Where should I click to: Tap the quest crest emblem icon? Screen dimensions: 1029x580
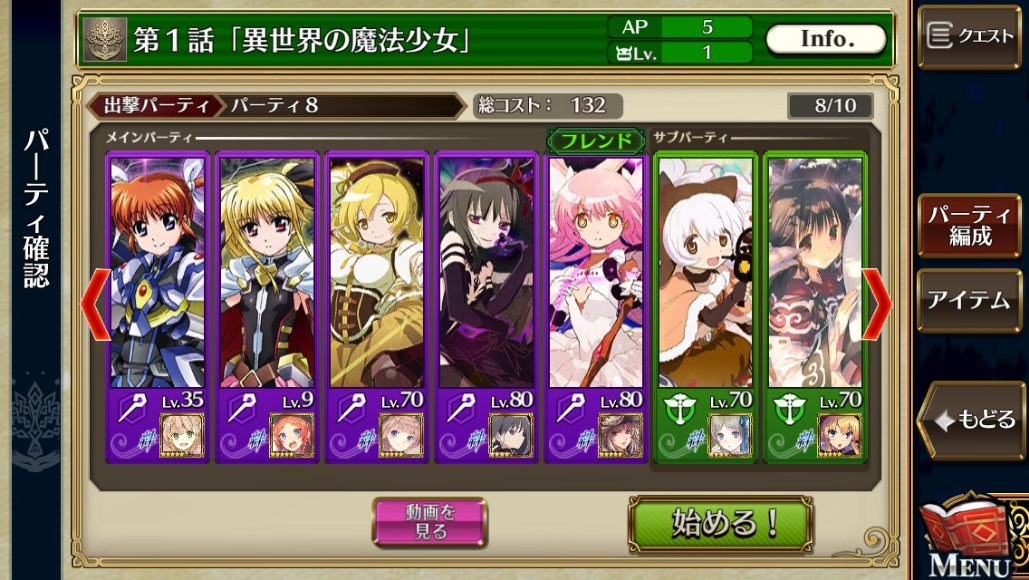coord(105,39)
